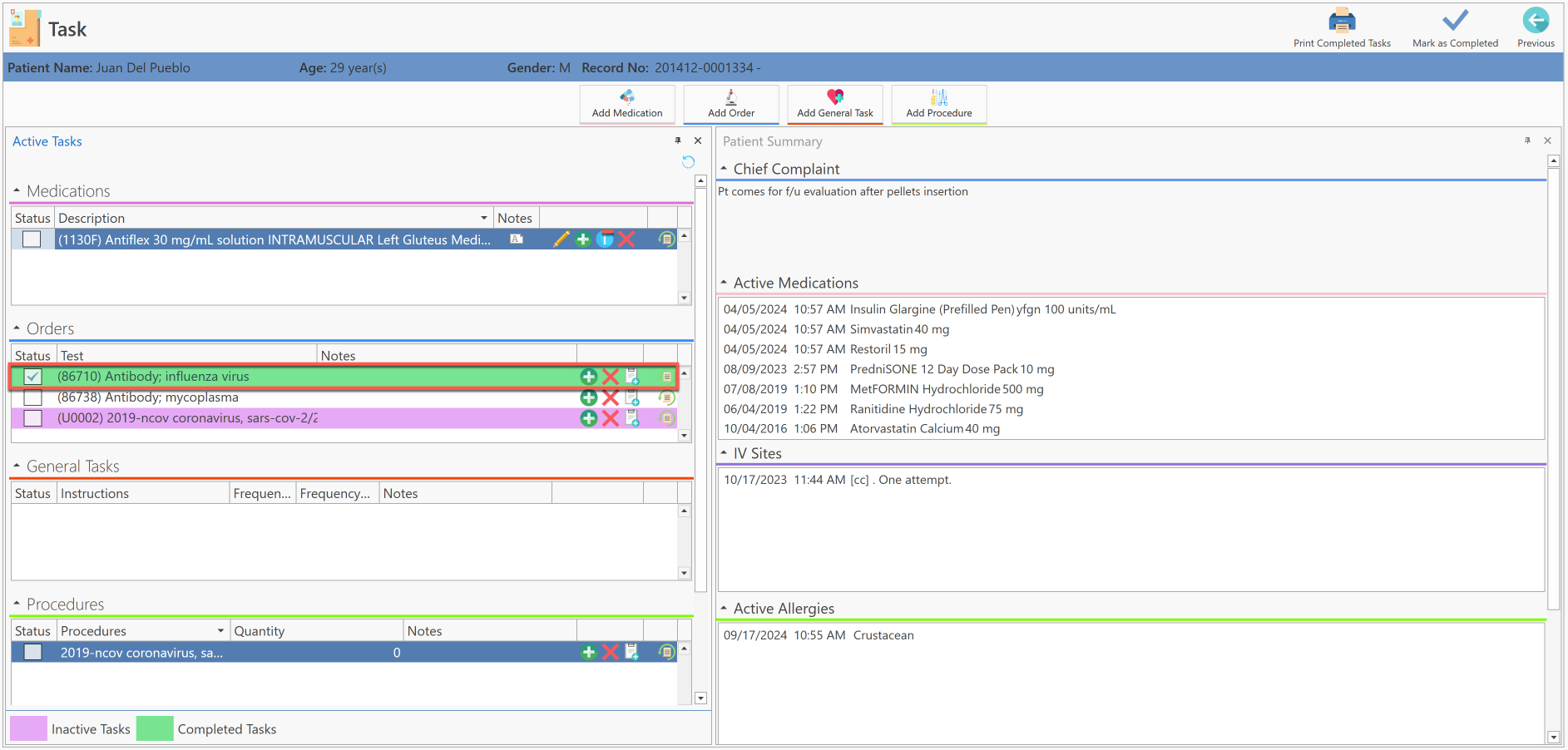Viewport: 1568px width, 750px height.
Task: Check the Antiflex medication status box
Action: tap(32, 239)
